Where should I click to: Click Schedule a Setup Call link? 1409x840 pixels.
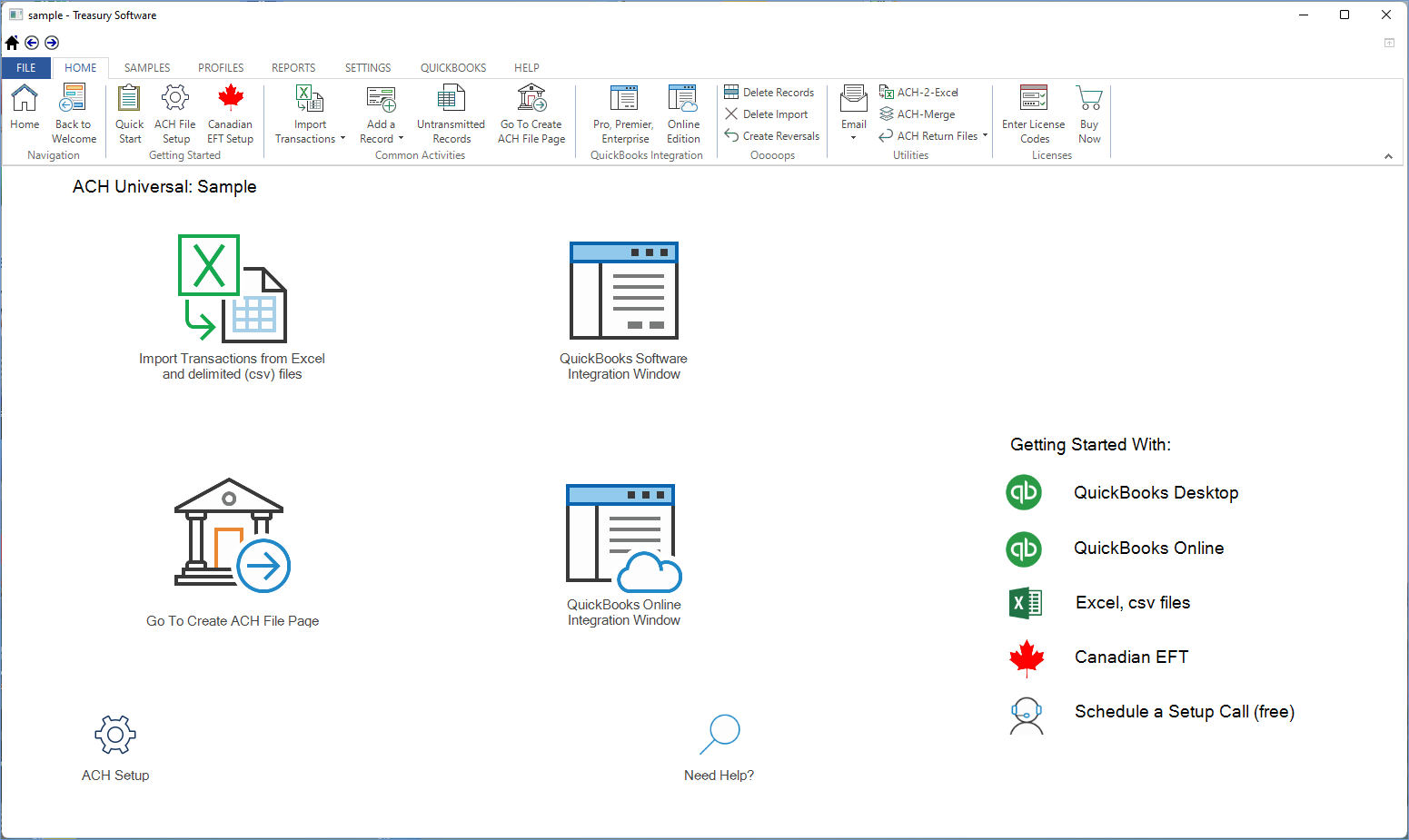click(1184, 711)
